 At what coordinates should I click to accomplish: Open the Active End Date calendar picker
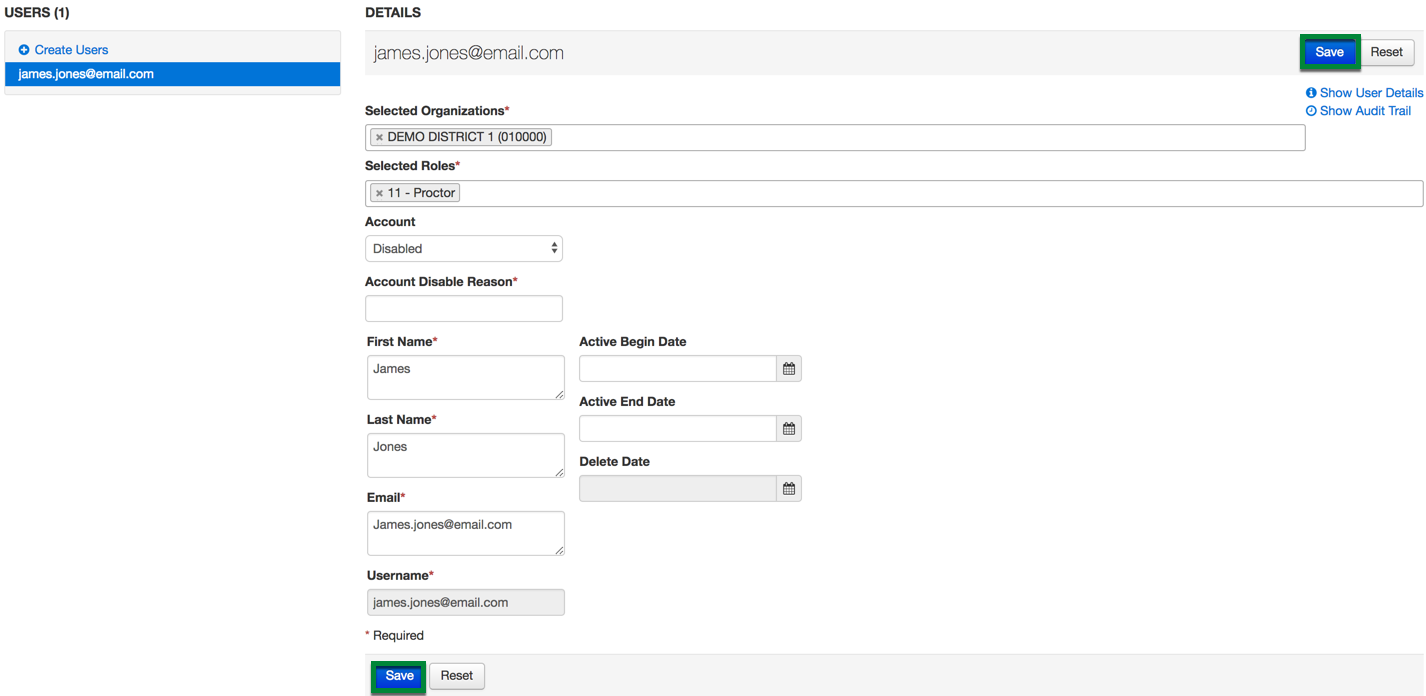tap(789, 429)
